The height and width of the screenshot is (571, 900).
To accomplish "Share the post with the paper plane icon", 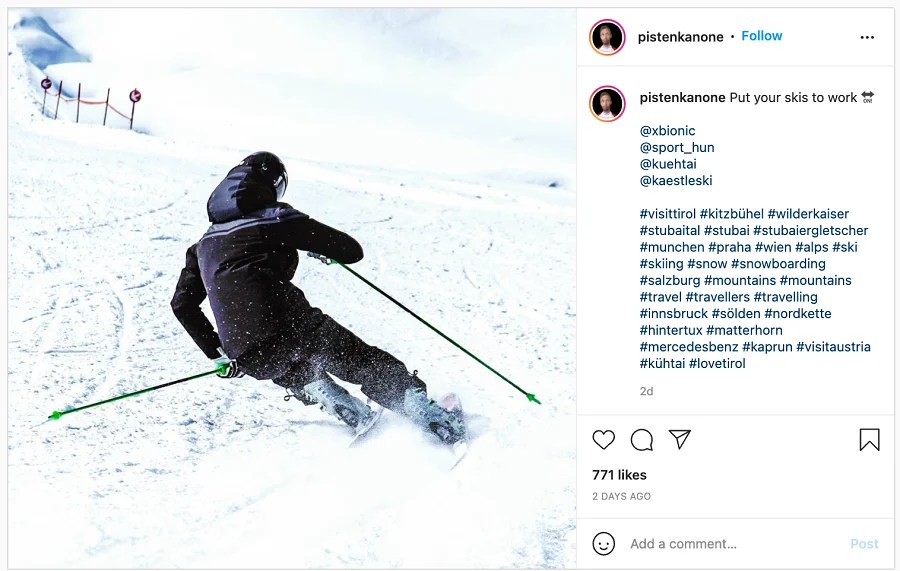I will [x=680, y=439].
